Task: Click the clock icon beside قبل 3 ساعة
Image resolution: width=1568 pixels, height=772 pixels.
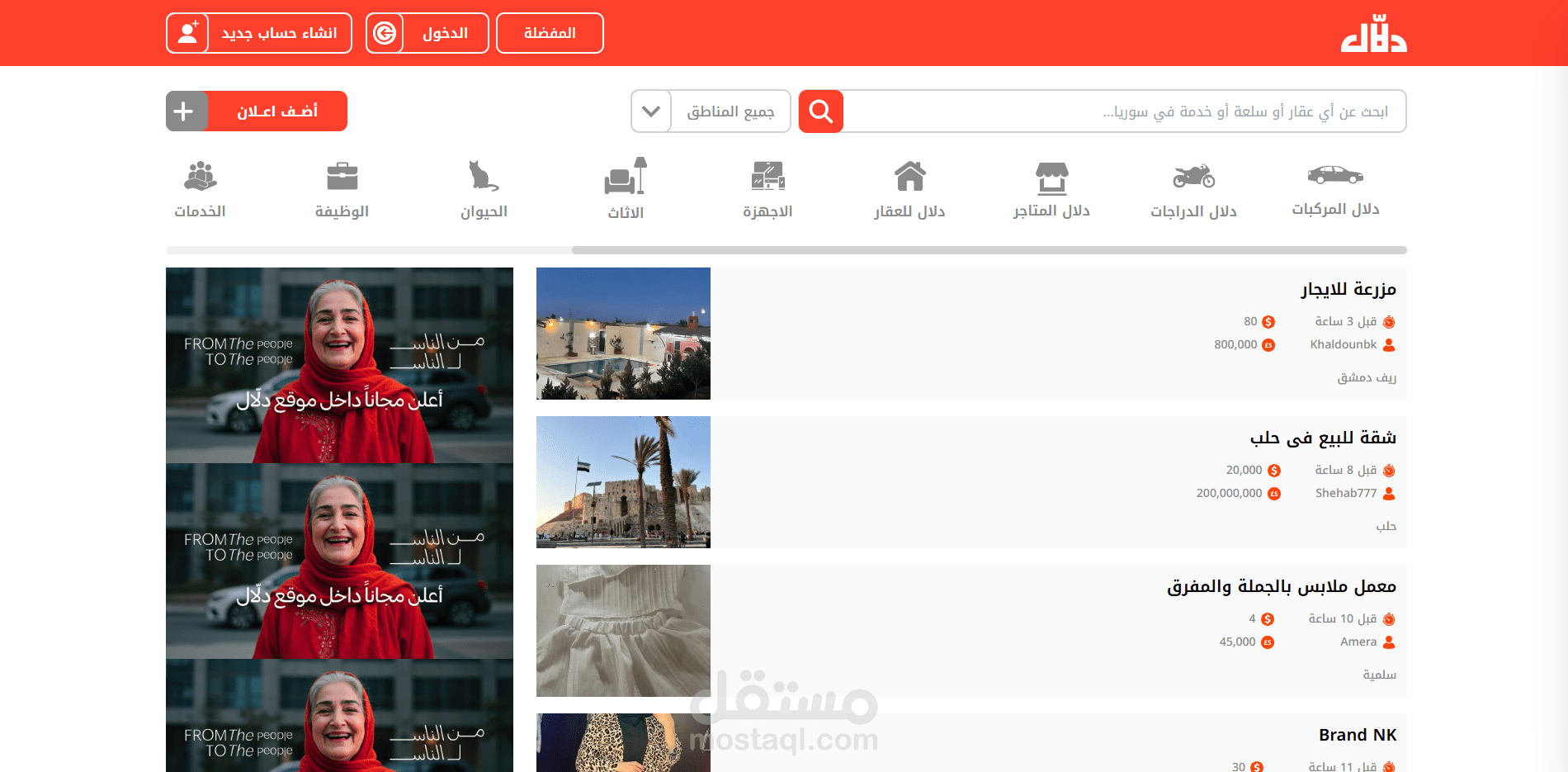Action: pyautogui.click(x=1389, y=322)
